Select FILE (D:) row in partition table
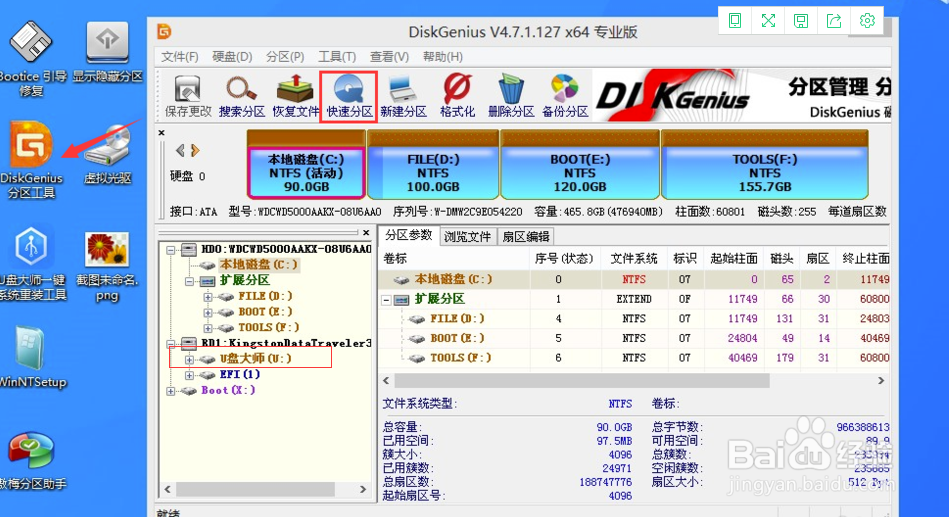Screen dimensions: 949x517 click(x=635, y=319)
